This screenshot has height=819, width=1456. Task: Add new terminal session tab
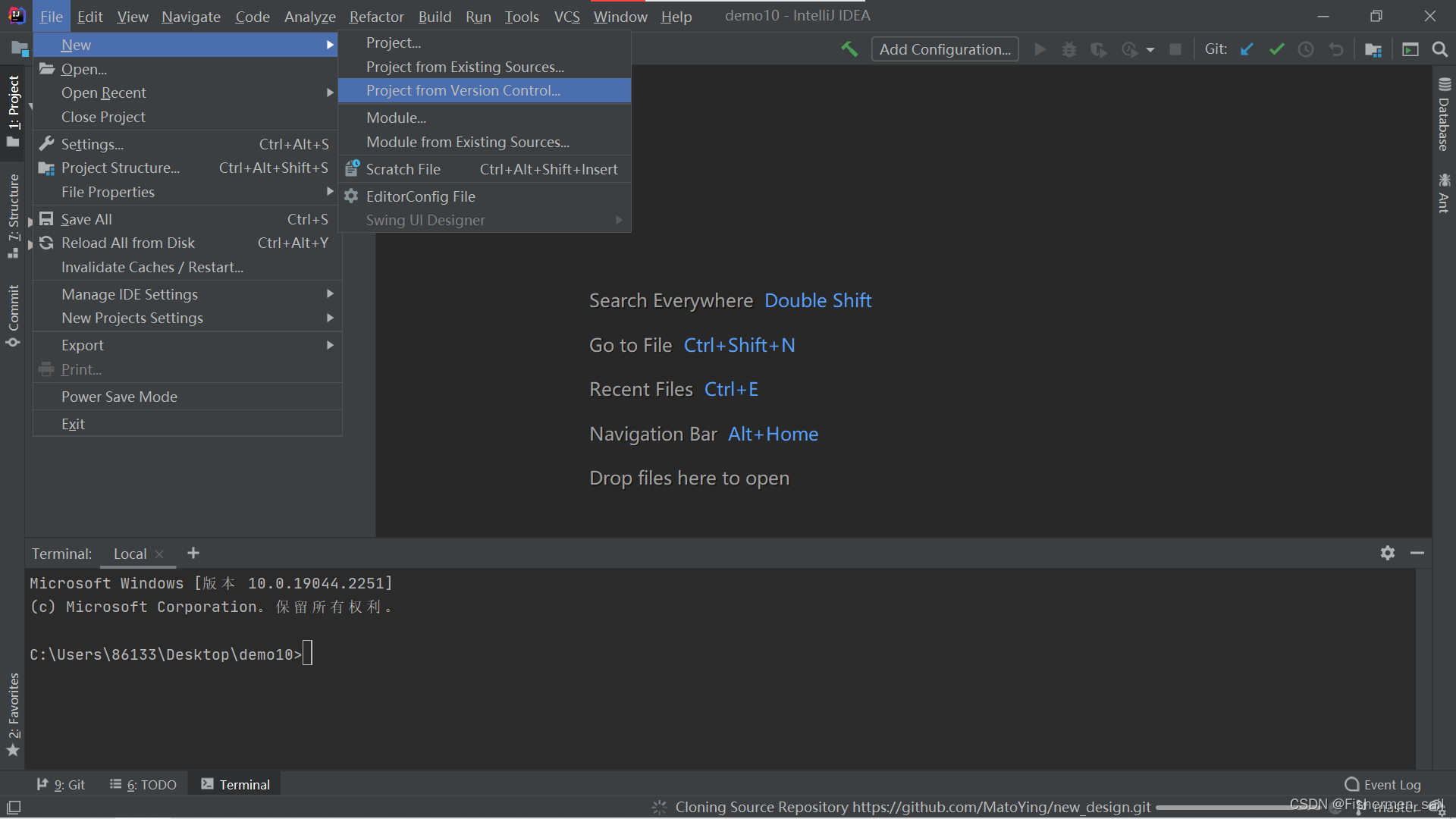(x=193, y=553)
